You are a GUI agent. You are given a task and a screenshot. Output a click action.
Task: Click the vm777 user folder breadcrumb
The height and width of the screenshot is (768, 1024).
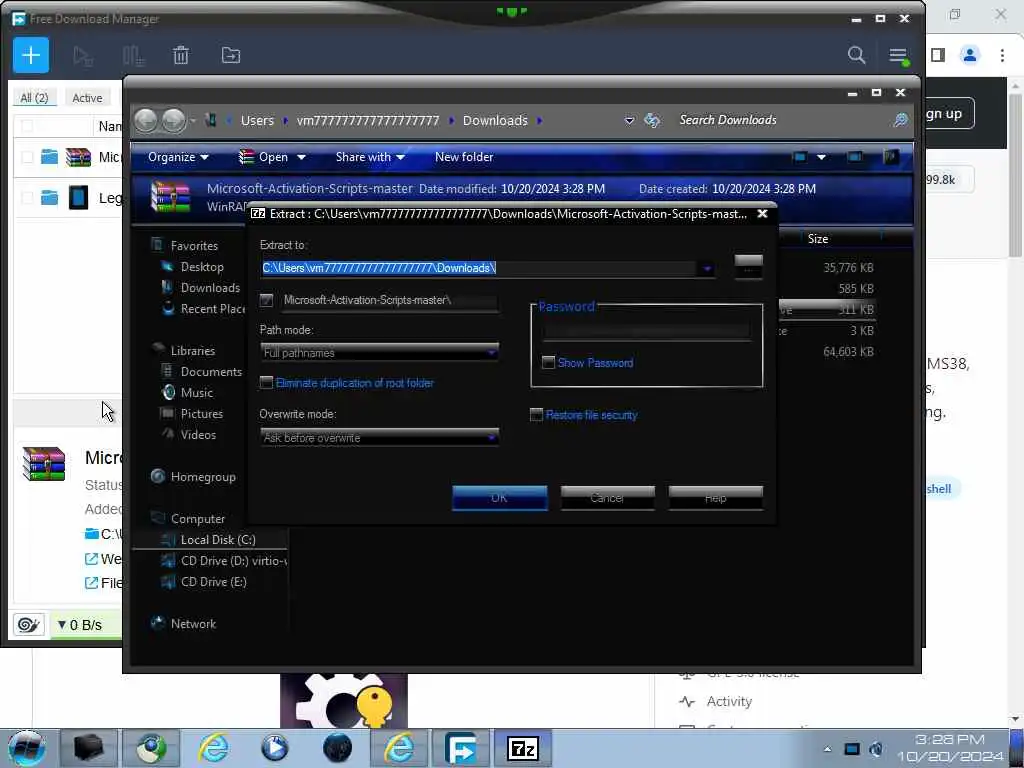click(368, 120)
